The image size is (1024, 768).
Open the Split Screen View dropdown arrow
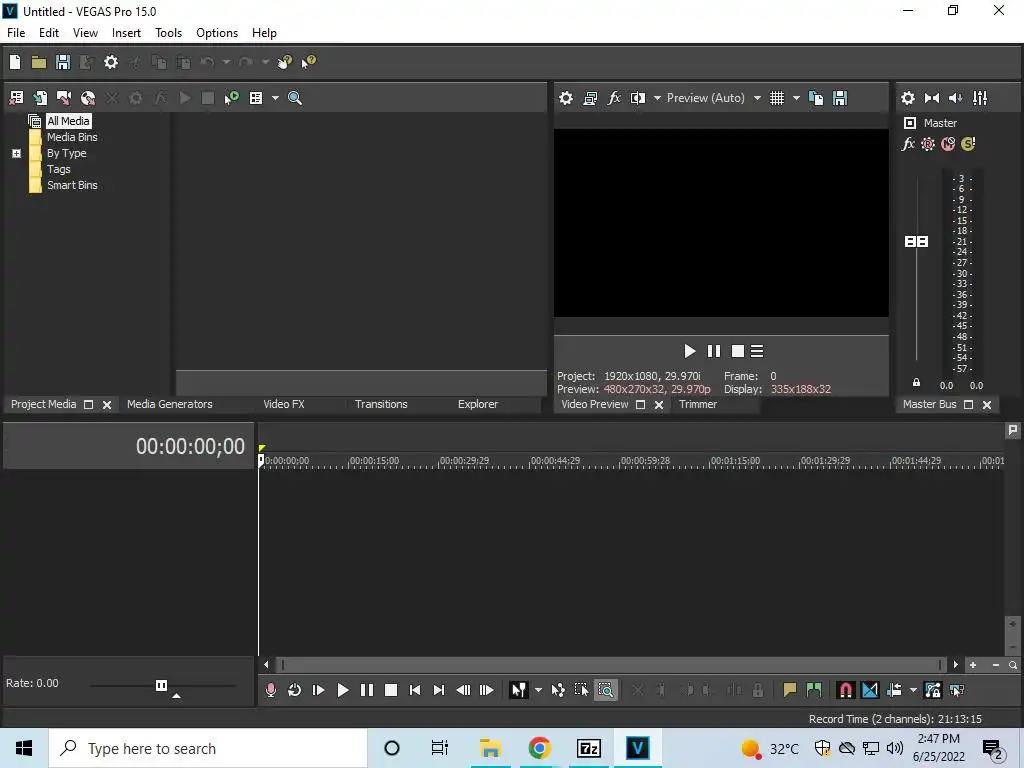657,98
